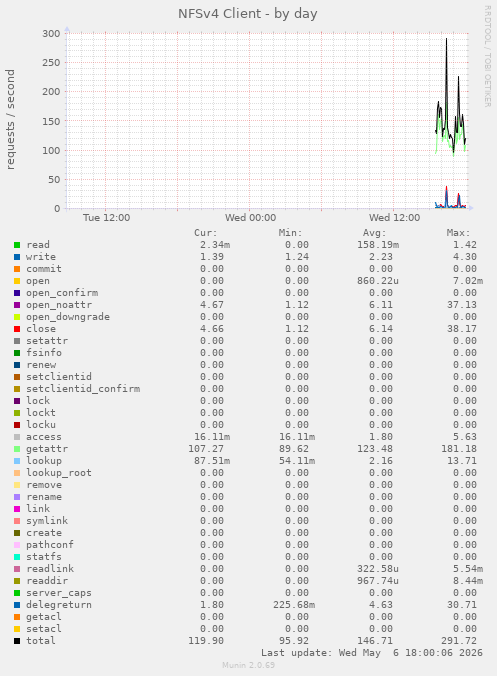Click the black total legend swatch
The height and width of the screenshot is (676, 497).
(x=17, y=641)
